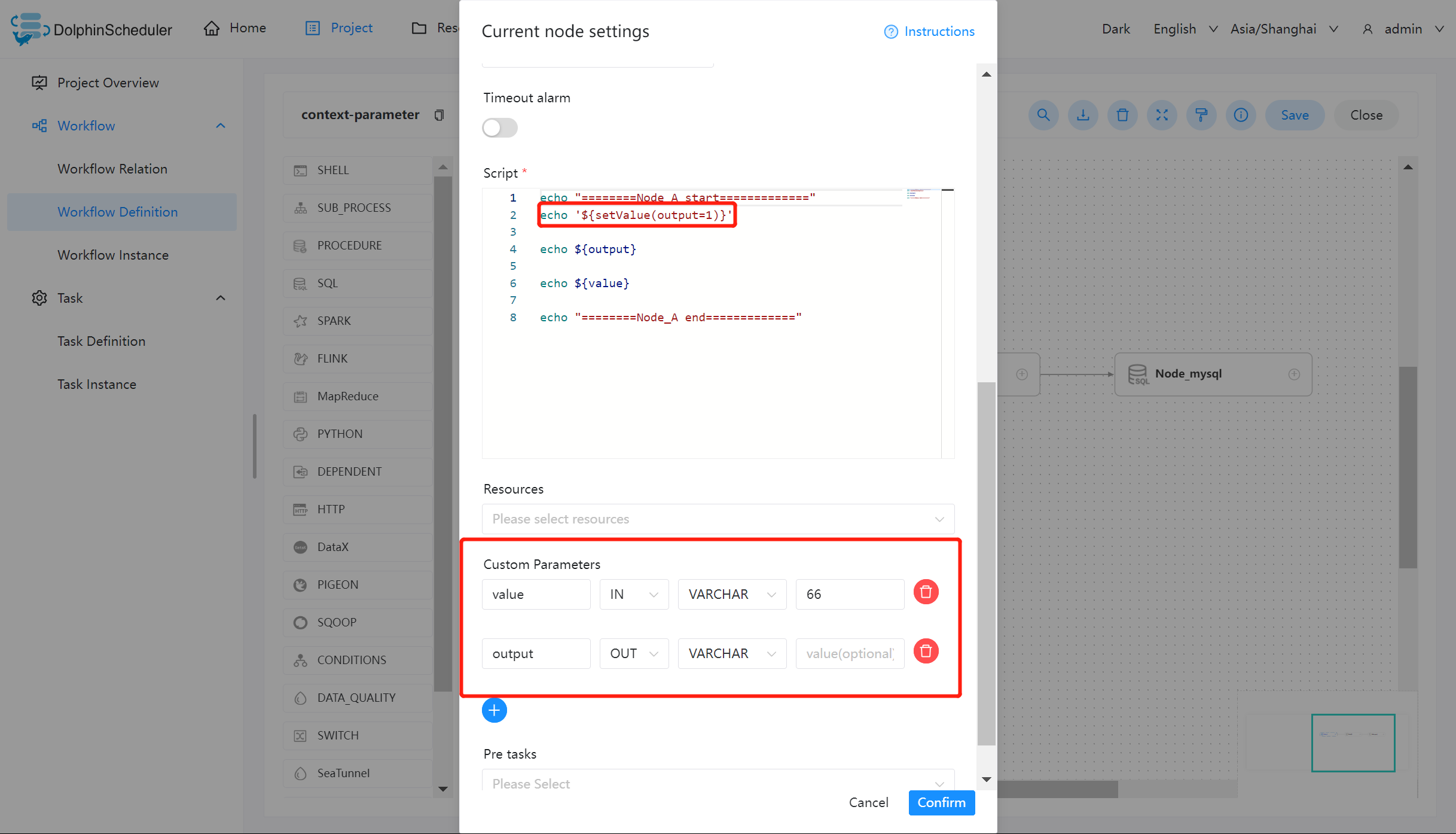Cancel the node settings dialog
Viewport: 1456px width, 834px height.
pos(868,802)
